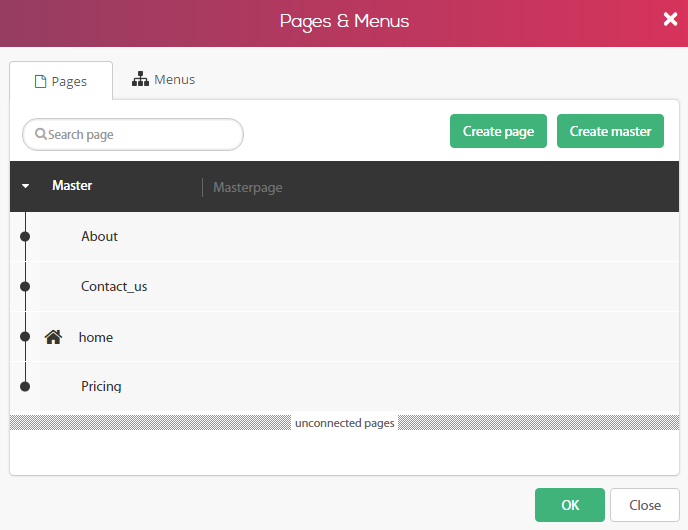Click the tree node dot beside About
688x530 pixels.
click(x=25, y=236)
